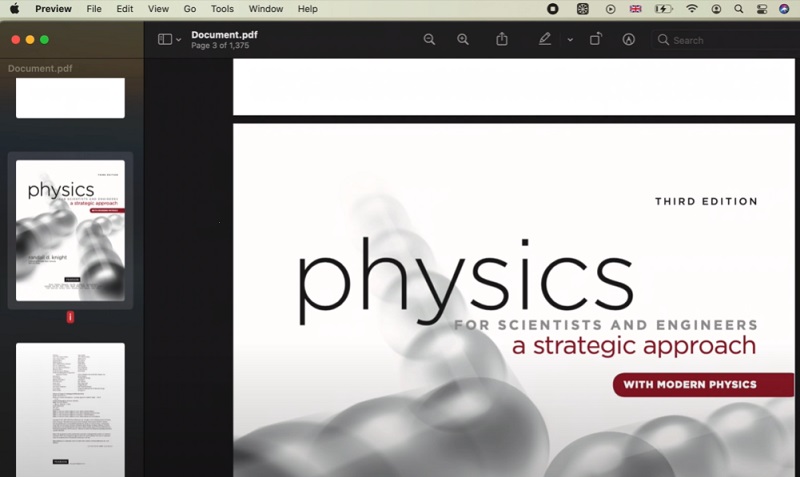The image size is (800, 477).
Task: Open the Edit menu
Action: [x=124, y=9]
